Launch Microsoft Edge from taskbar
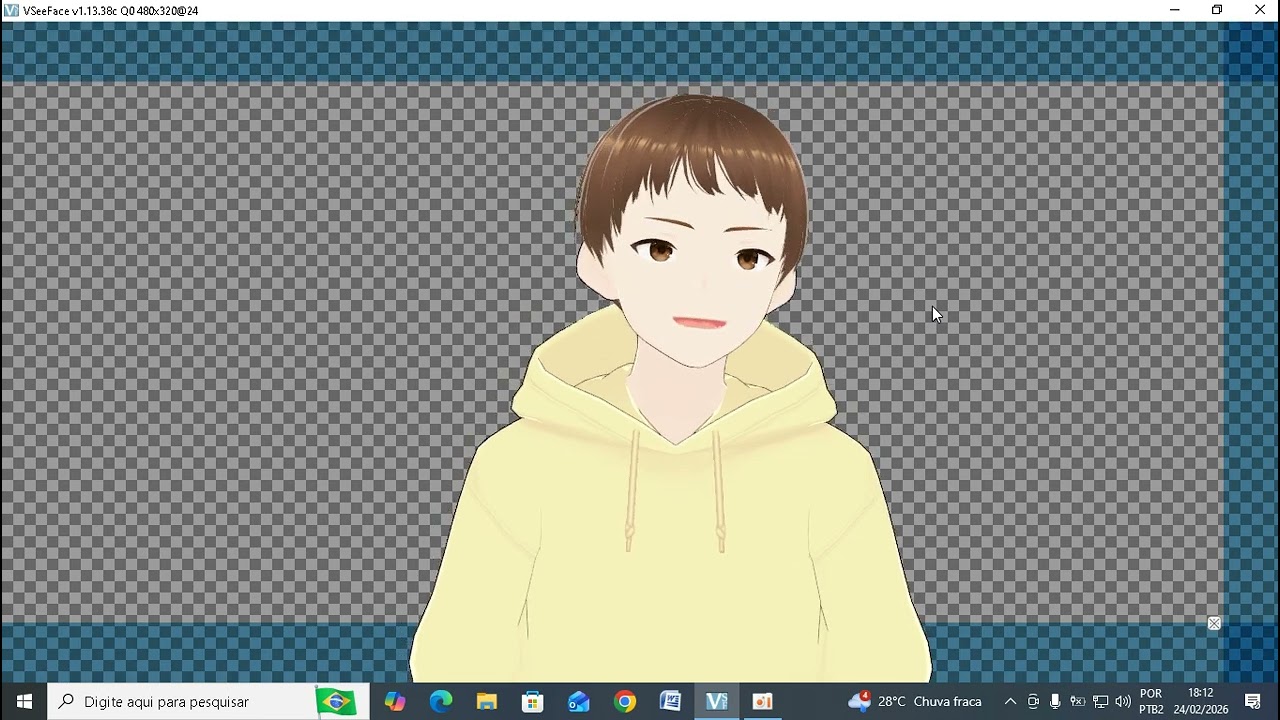1280x720 pixels. pyautogui.click(x=441, y=702)
